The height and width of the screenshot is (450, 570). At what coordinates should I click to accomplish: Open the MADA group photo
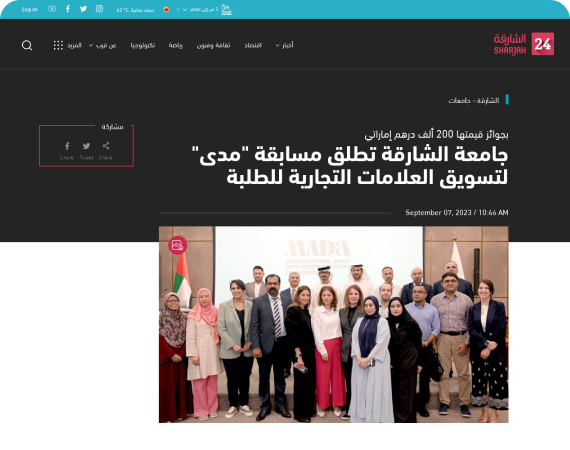334,324
